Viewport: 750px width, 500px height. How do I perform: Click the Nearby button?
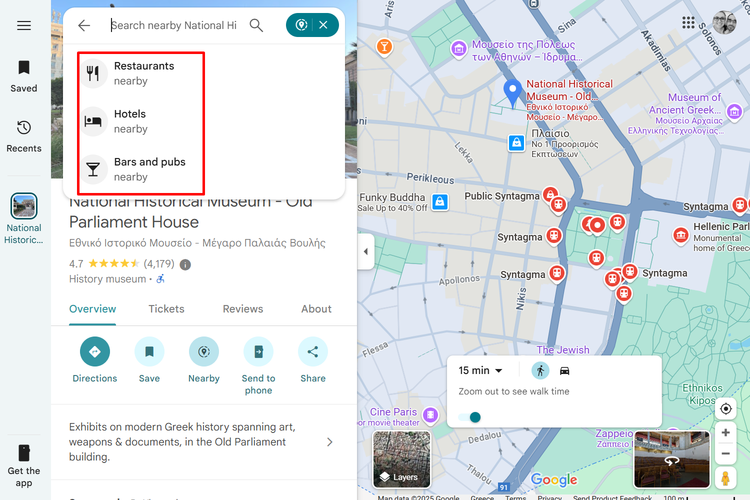pos(204,360)
